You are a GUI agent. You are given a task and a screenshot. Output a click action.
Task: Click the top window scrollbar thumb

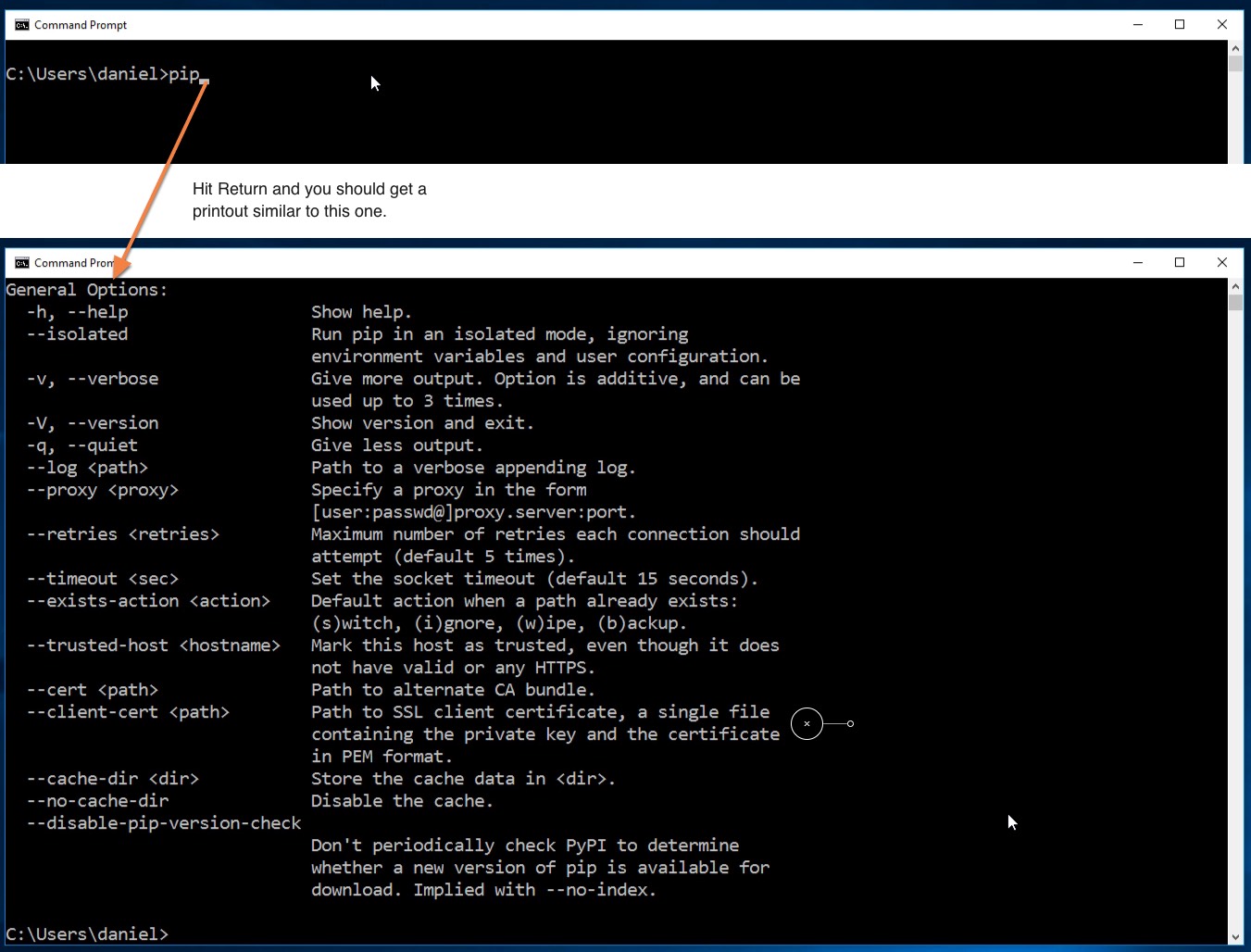[x=1235, y=65]
